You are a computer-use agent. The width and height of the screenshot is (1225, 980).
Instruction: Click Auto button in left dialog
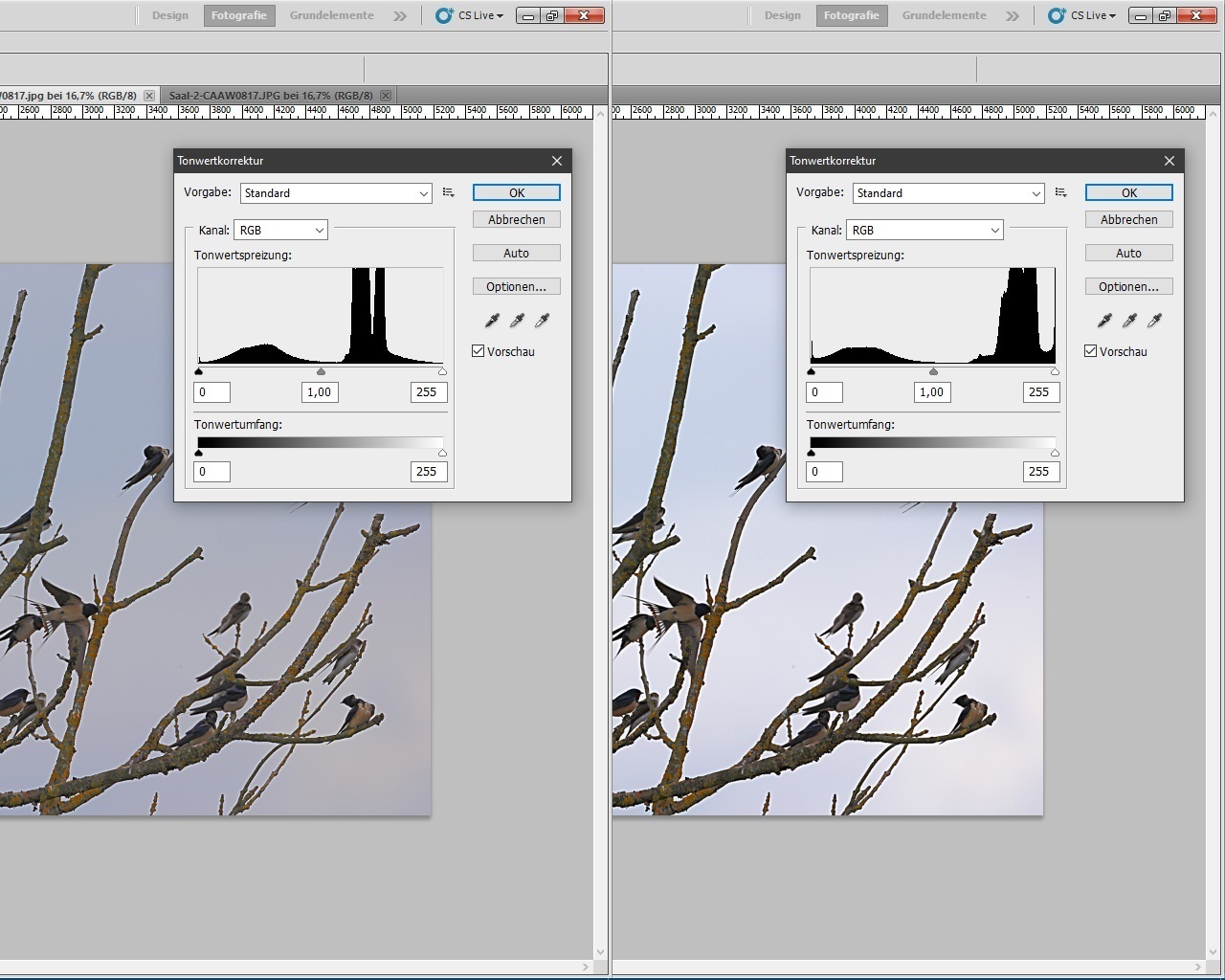pyautogui.click(x=516, y=254)
